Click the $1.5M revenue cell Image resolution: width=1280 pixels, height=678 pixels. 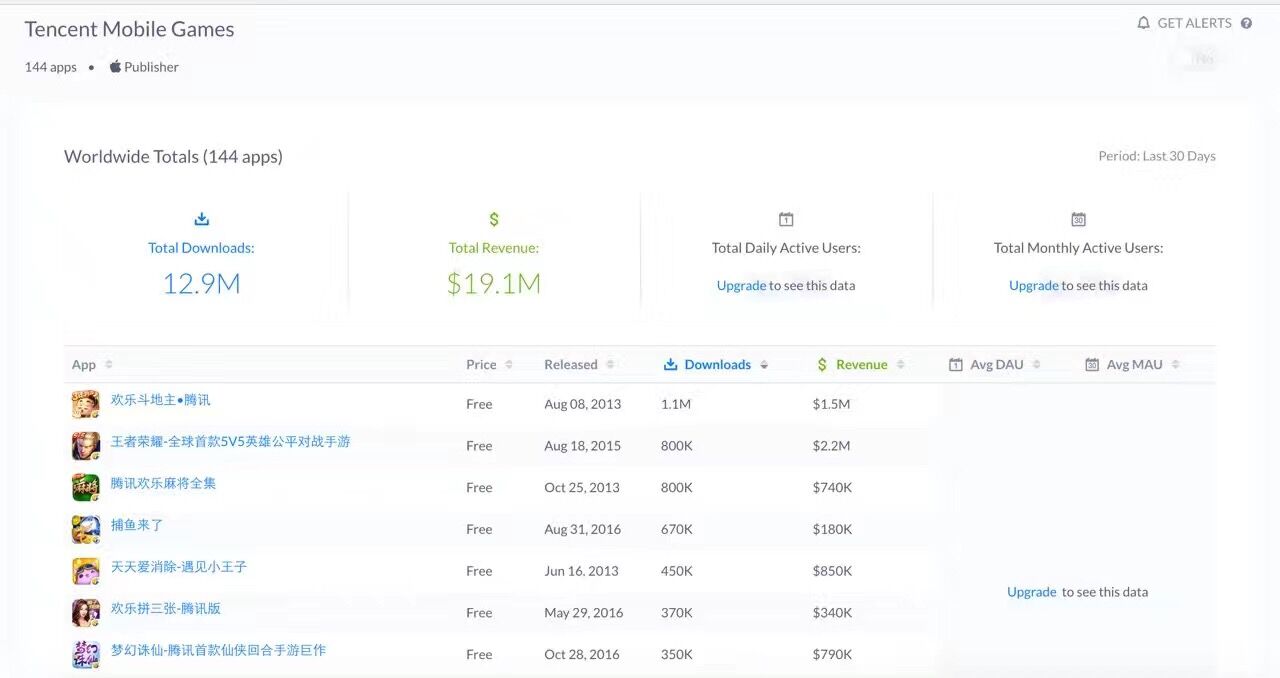(831, 404)
